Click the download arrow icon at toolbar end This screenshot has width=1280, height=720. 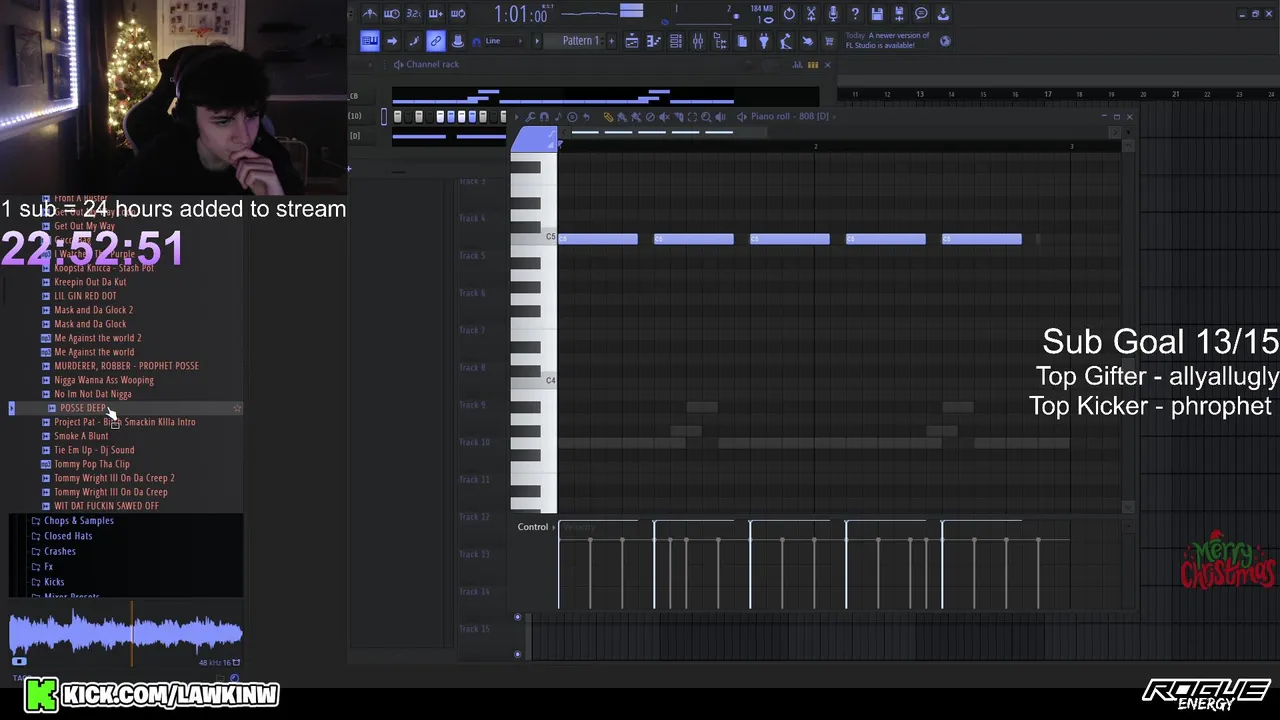pos(943,14)
